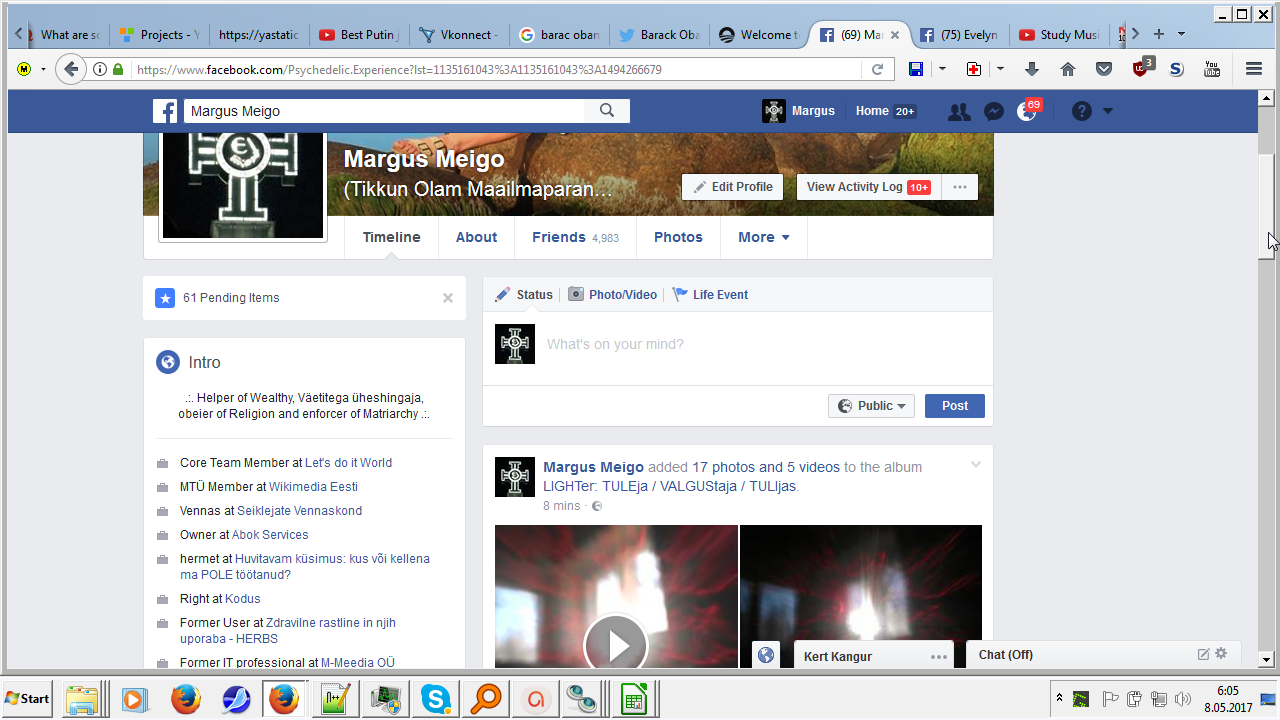Click the pencil icon next to Status
Image resolution: width=1280 pixels, height=720 pixels.
click(x=503, y=294)
